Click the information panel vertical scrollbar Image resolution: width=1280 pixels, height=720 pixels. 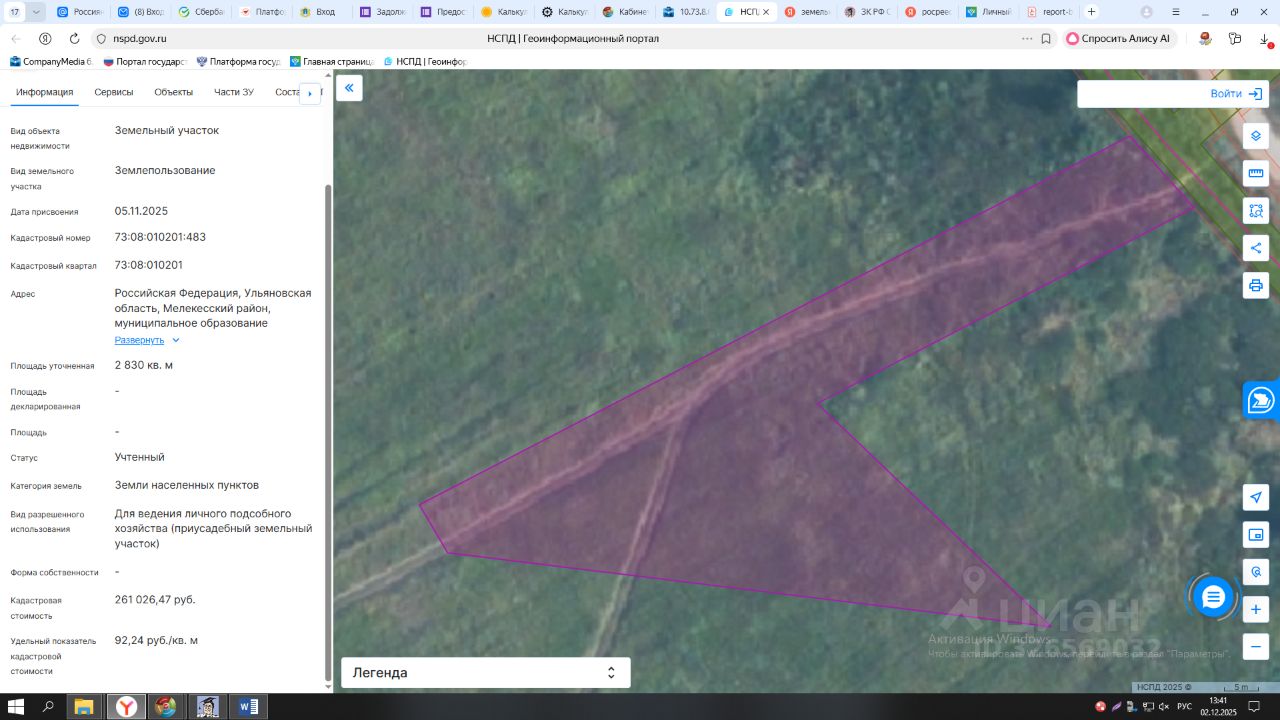328,431
